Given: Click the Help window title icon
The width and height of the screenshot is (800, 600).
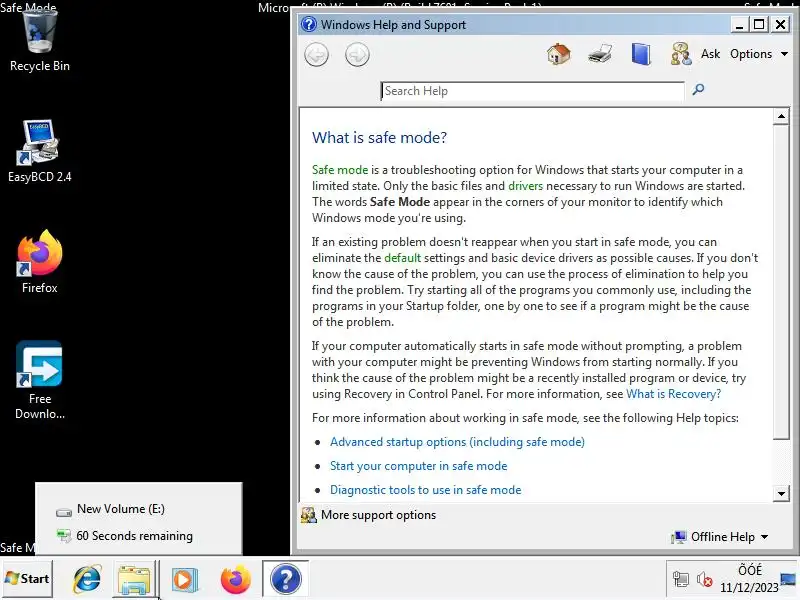Looking at the screenshot, I should point(309,24).
